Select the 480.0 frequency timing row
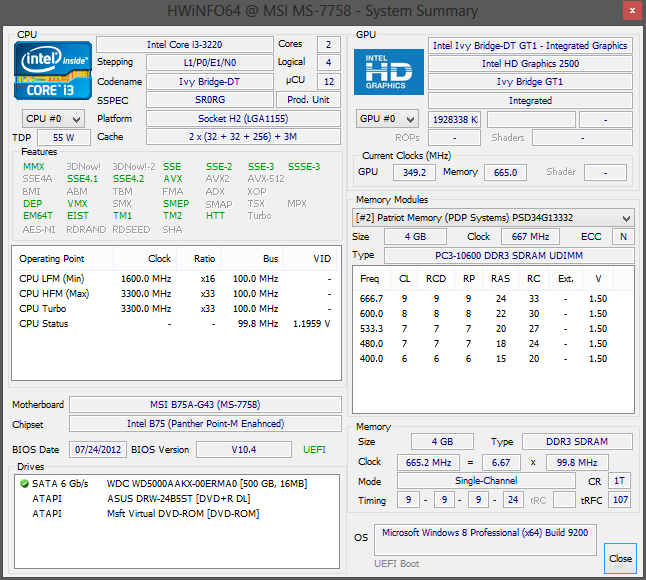 pyautogui.click(x=493, y=344)
